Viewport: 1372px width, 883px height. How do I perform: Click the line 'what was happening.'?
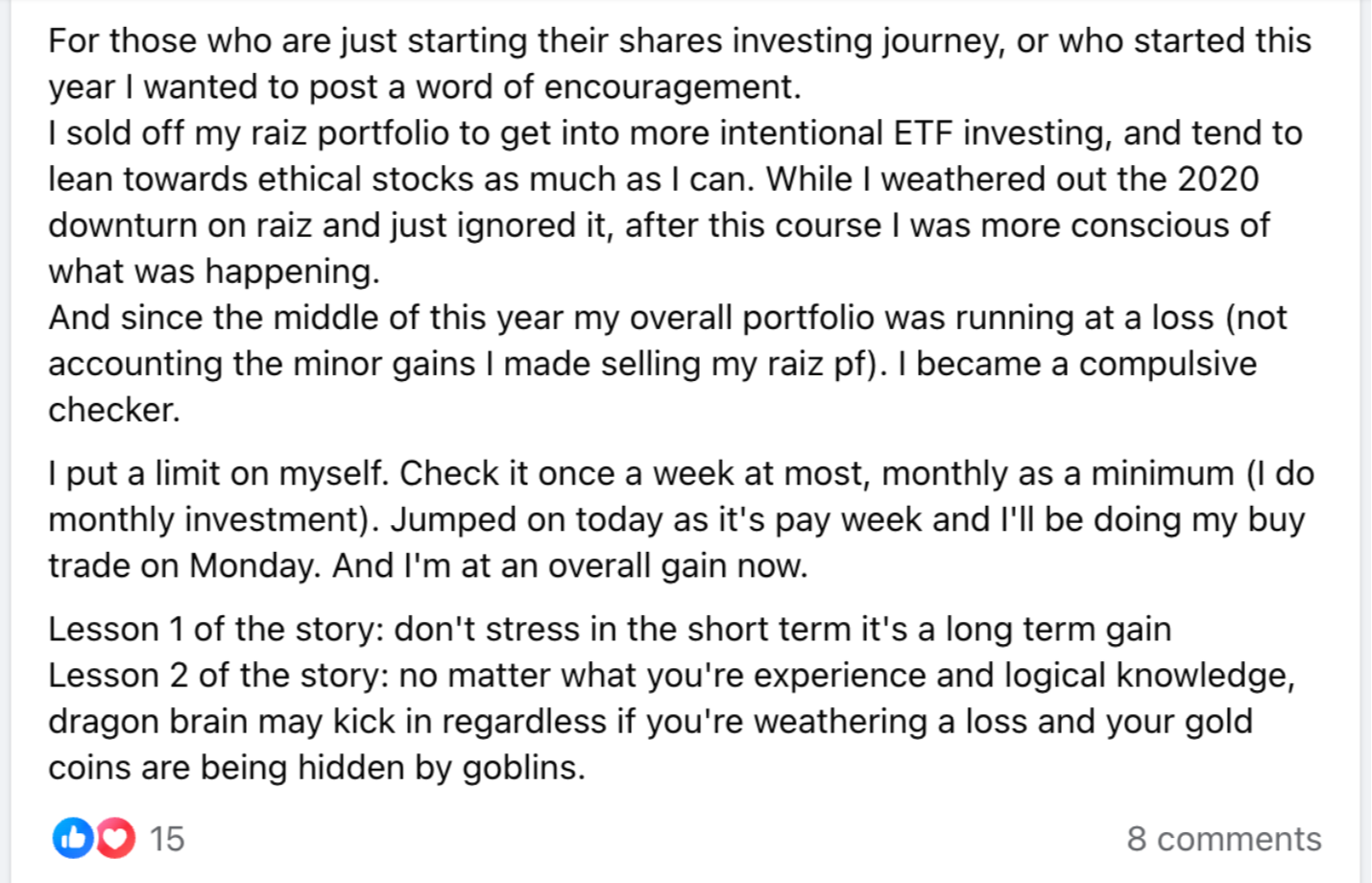(214, 271)
